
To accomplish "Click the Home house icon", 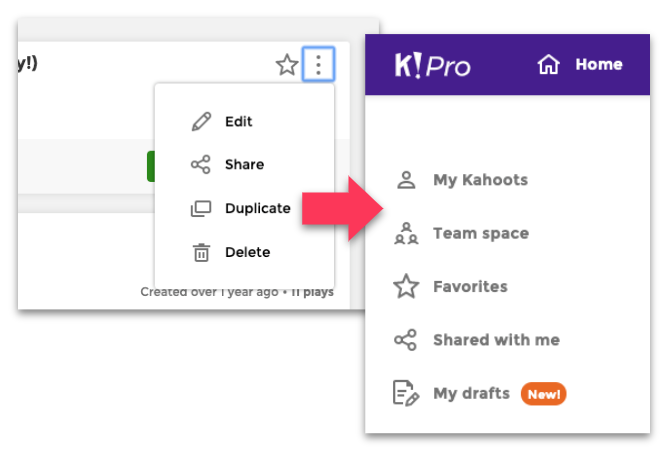I will click(548, 64).
